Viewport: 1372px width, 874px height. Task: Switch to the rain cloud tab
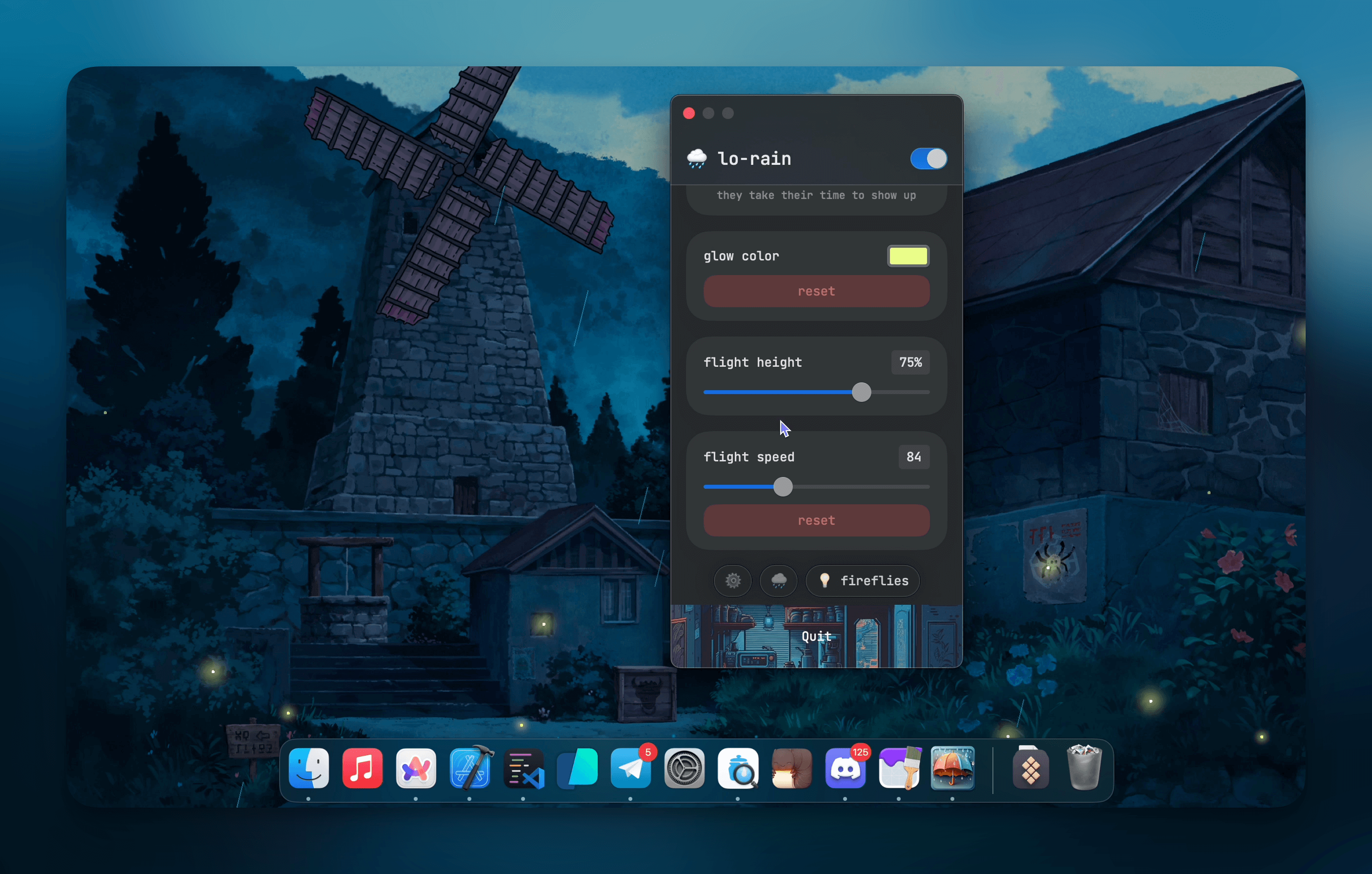[x=778, y=580]
